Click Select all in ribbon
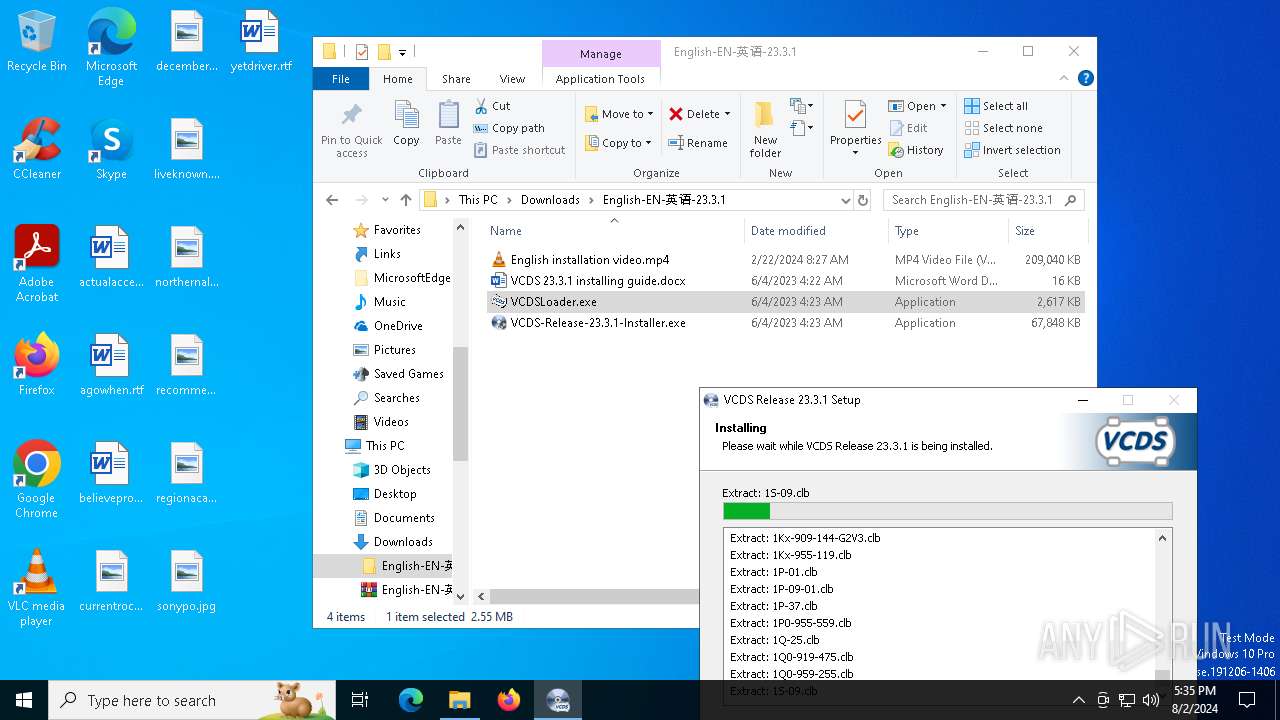The width and height of the screenshot is (1280, 720). 996,106
